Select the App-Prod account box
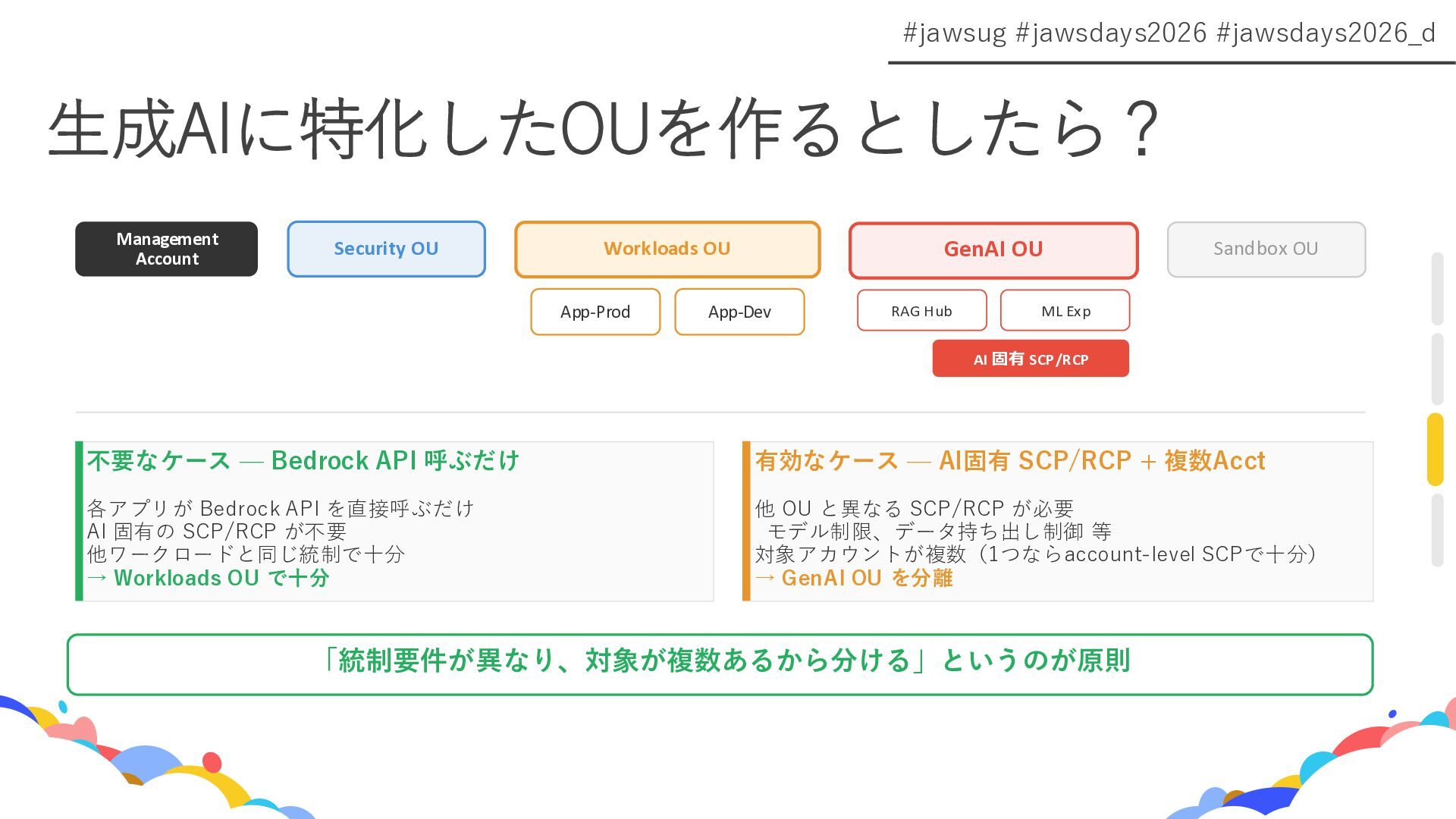This screenshot has width=1456, height=819. [x=595, y=312]
